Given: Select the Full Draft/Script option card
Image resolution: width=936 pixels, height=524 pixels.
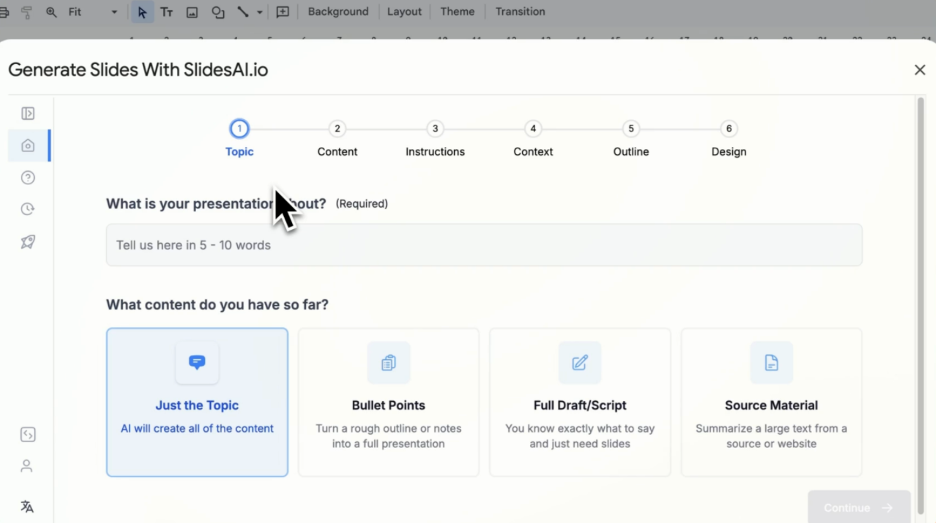Looking at the screenshot, I should pyautogui.click(x=580, y=402).
